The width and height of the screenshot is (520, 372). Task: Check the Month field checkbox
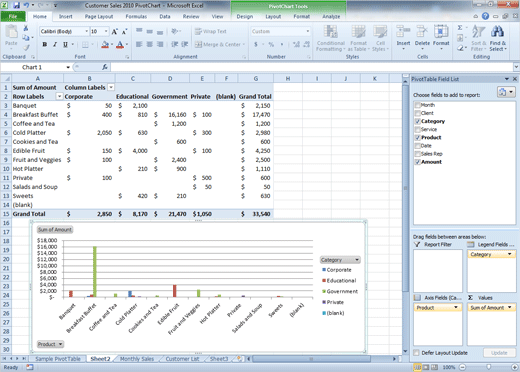(417, 105)
